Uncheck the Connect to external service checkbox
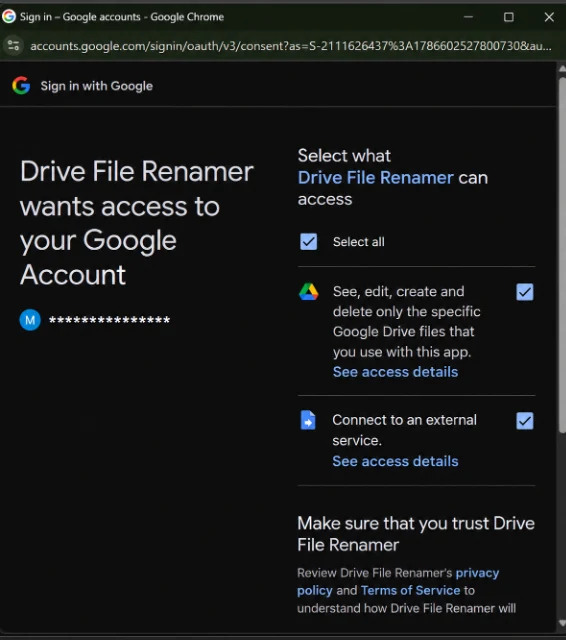The height and width of the screenshot is (640, 566). [x=524, y=421]
